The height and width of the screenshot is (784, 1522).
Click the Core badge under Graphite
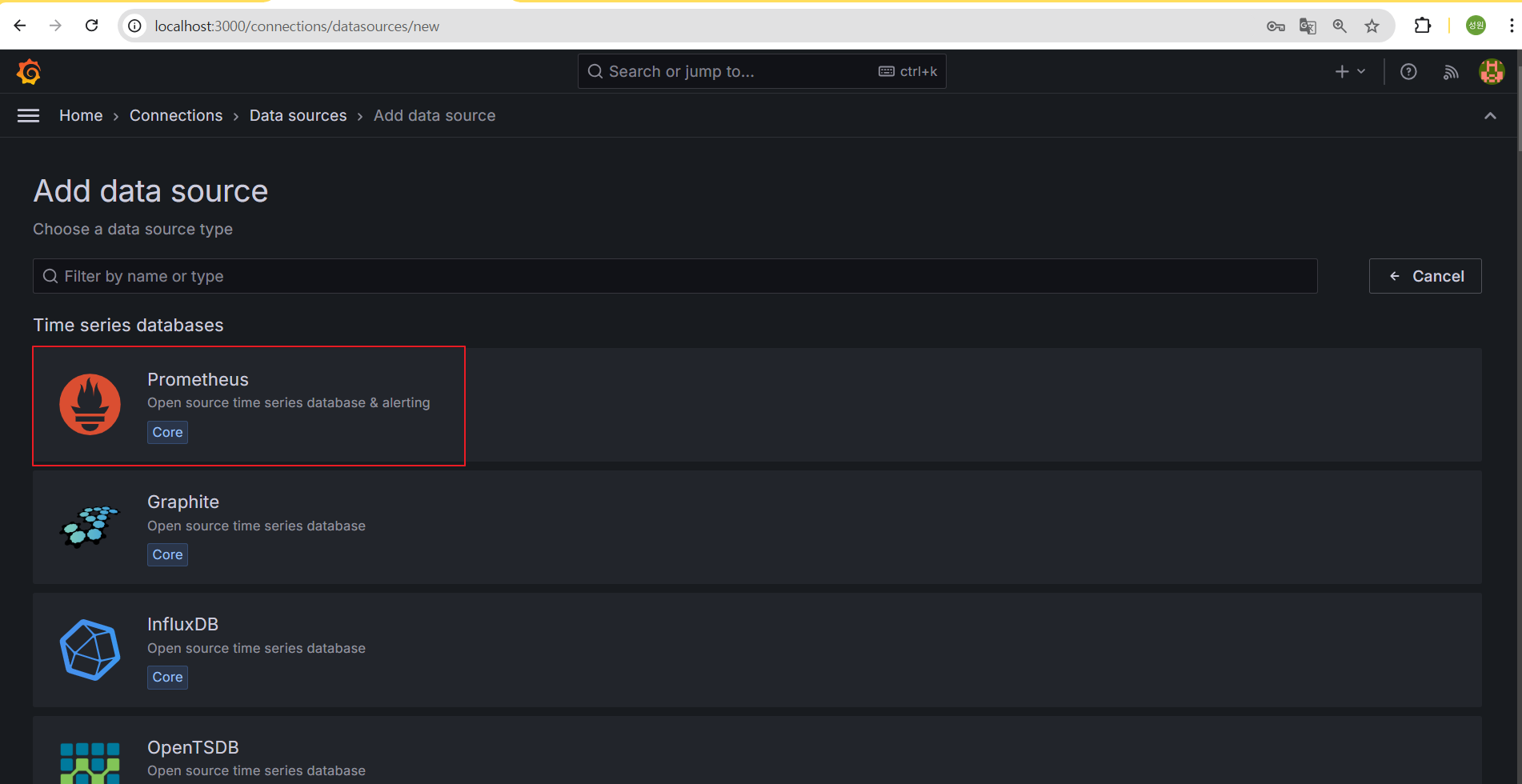167,554
